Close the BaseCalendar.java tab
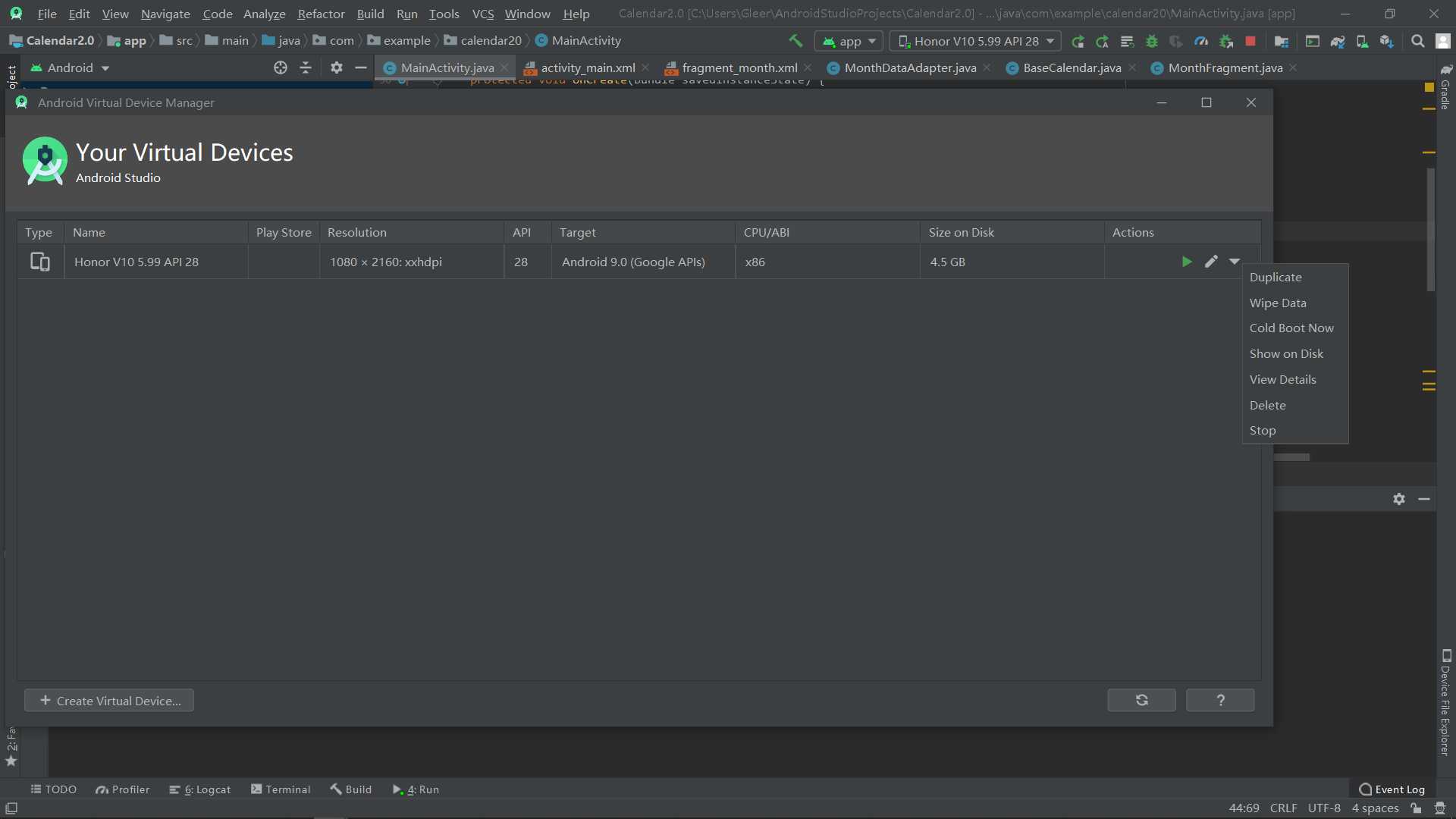1456x819 pixels. tap(1132, 67)
